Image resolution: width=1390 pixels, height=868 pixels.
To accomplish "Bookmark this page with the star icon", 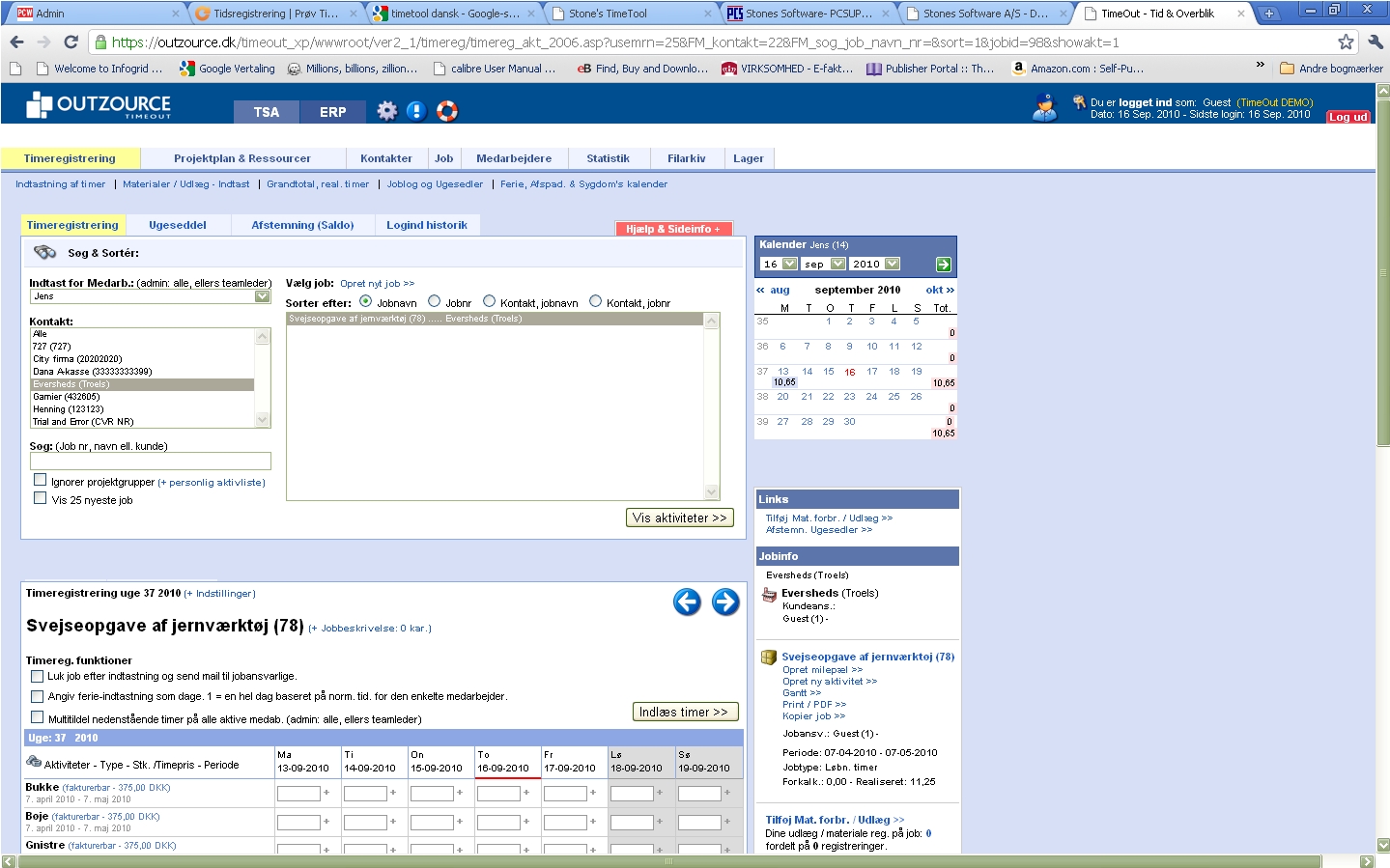I will point(1346,42).
